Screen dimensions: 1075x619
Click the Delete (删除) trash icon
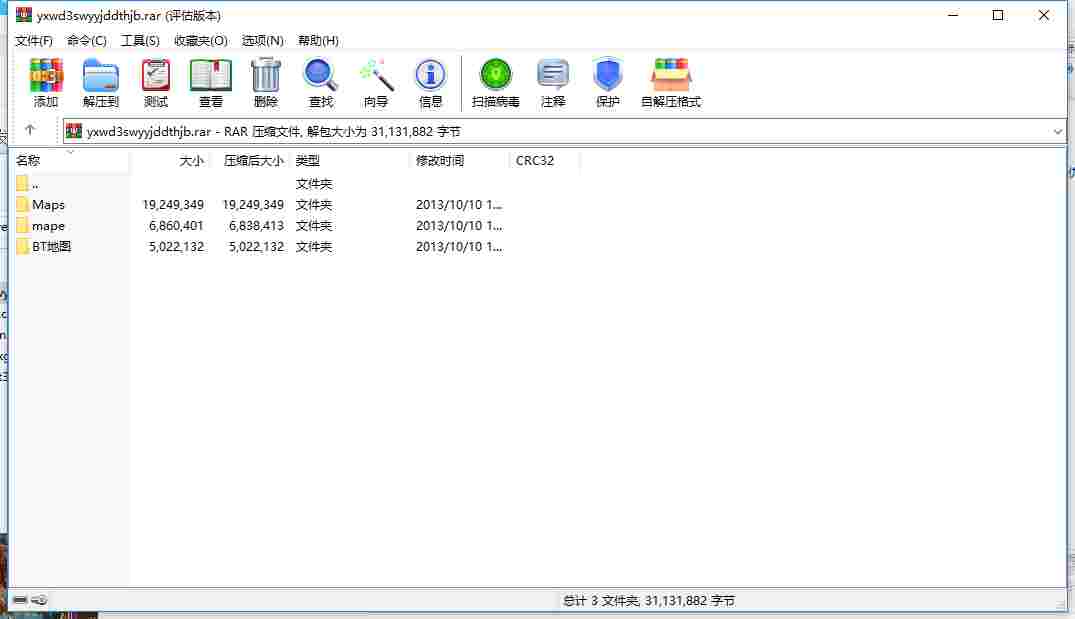coord(266,75)
